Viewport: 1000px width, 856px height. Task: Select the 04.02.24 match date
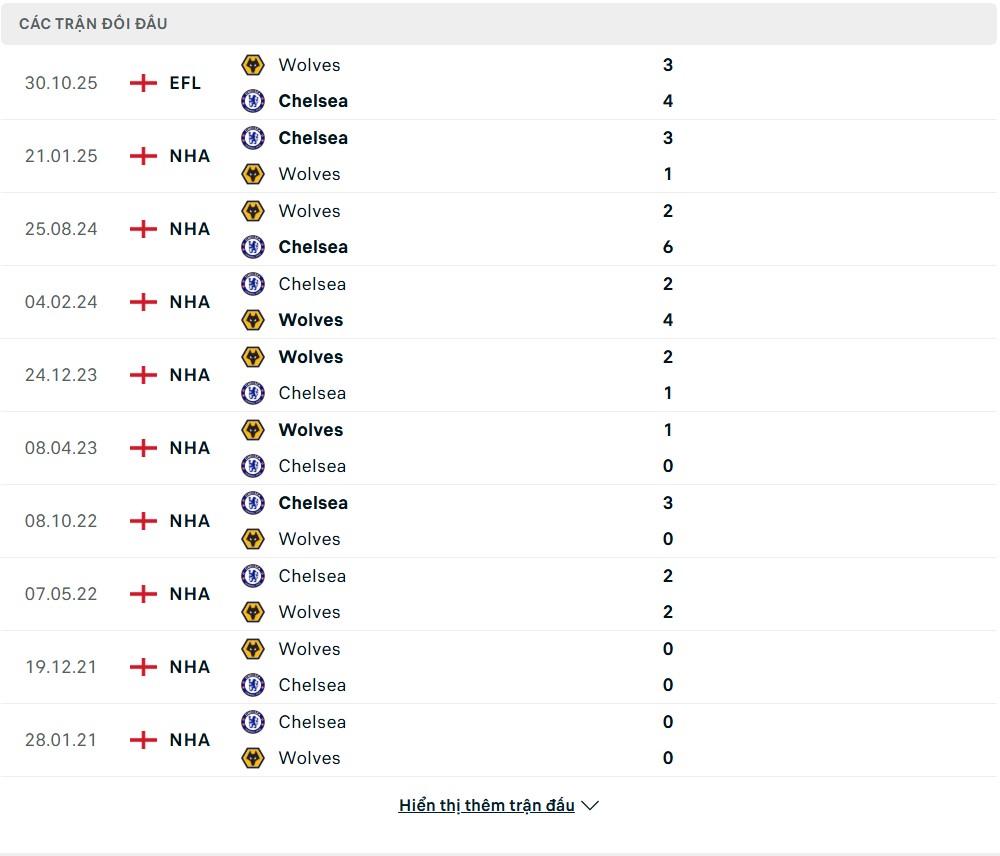61,302
